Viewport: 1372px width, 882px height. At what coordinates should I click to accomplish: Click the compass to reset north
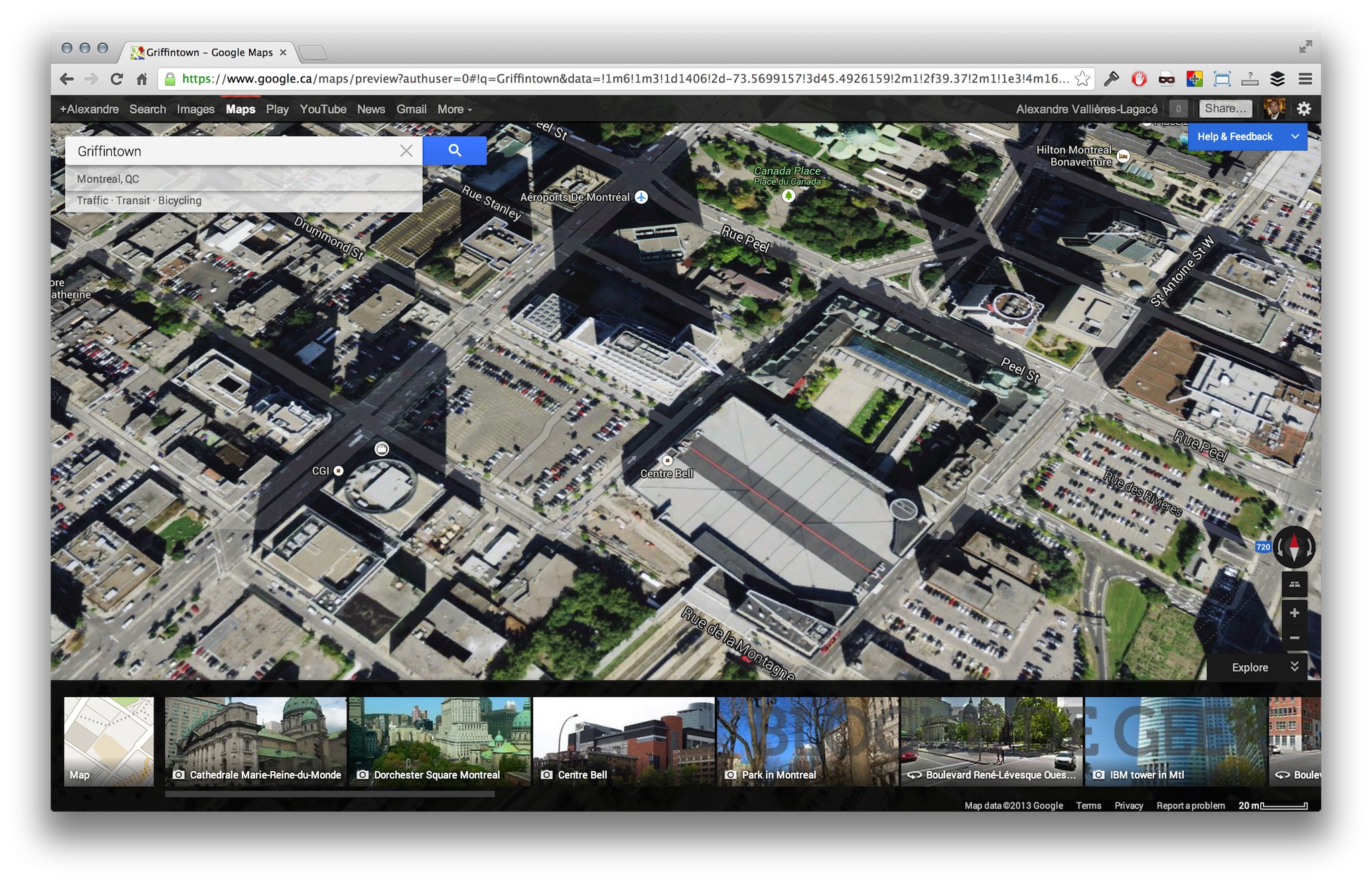point(1294,547)
